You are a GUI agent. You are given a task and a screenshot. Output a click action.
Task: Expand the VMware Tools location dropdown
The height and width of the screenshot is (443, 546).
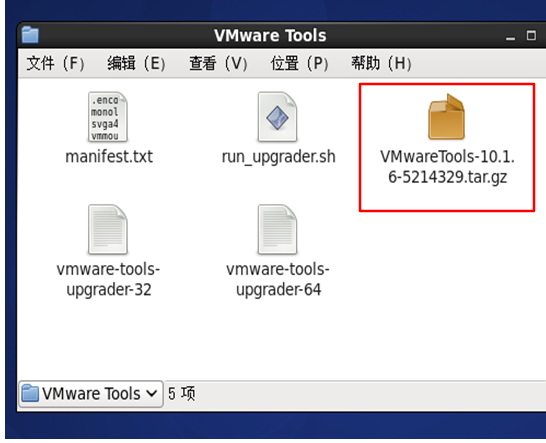[x=91, y=394]
